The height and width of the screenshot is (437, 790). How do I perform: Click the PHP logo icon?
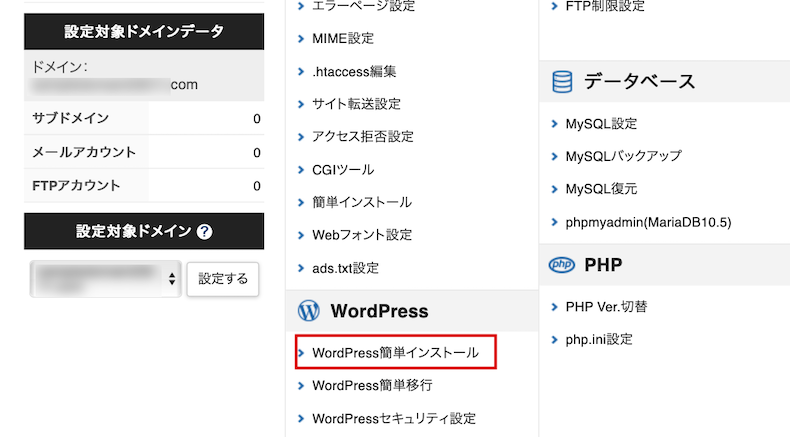[x=562, y=264]
